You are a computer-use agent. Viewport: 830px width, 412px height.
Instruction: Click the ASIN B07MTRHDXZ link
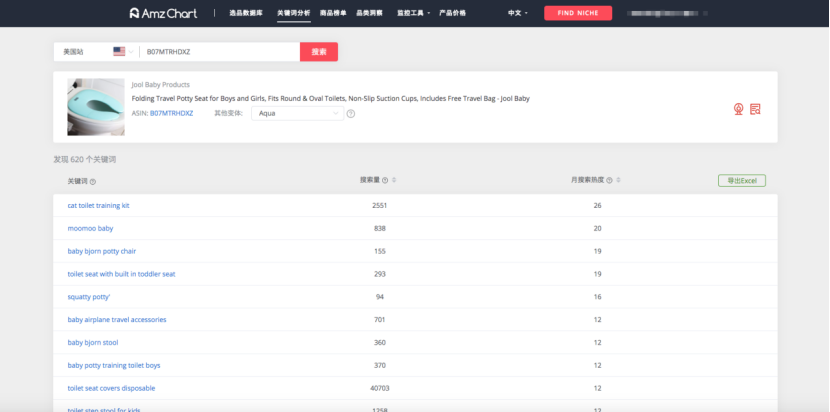tap(172, 113)
